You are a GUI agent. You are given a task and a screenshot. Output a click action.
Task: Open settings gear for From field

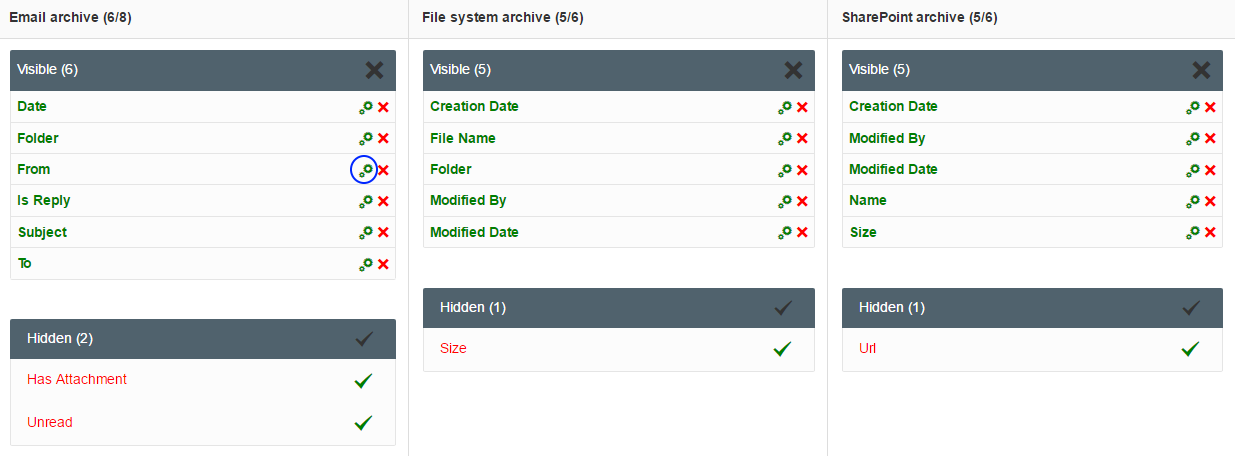point(366,170)
